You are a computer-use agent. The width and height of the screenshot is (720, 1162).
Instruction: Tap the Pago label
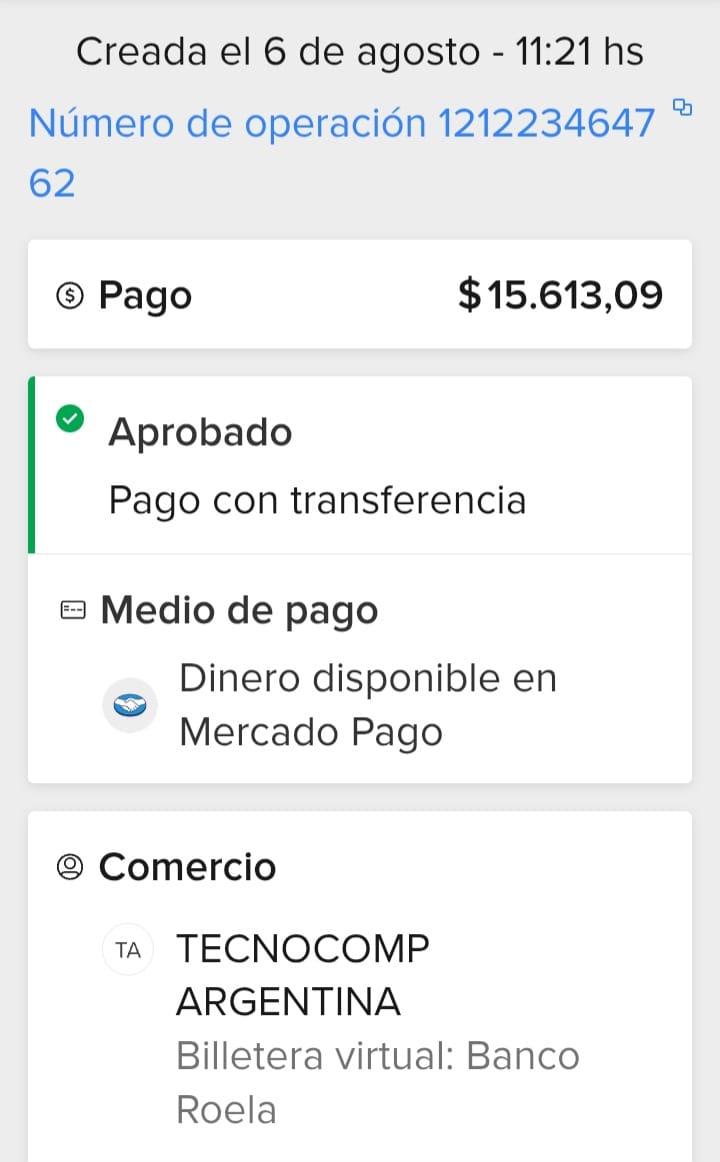tap(145, 296)
